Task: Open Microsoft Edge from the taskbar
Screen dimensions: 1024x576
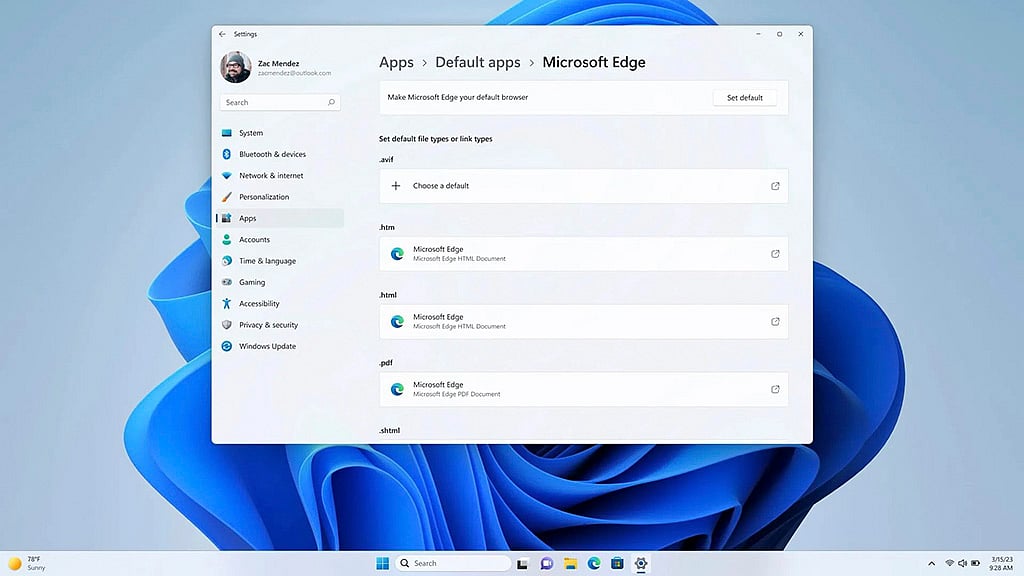Action: tap(594, 563)
